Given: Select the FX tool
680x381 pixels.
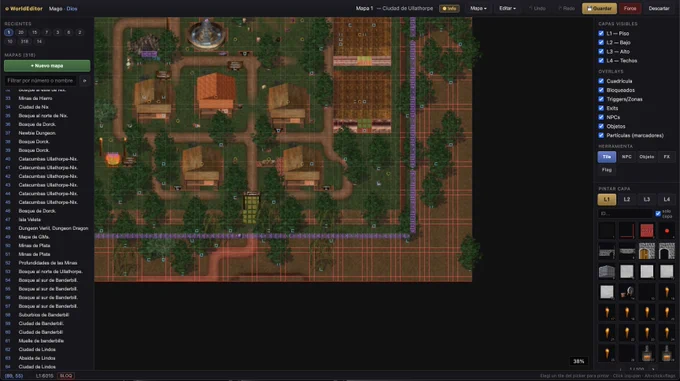Looking at the screenshot, I should tap(667, 157).
